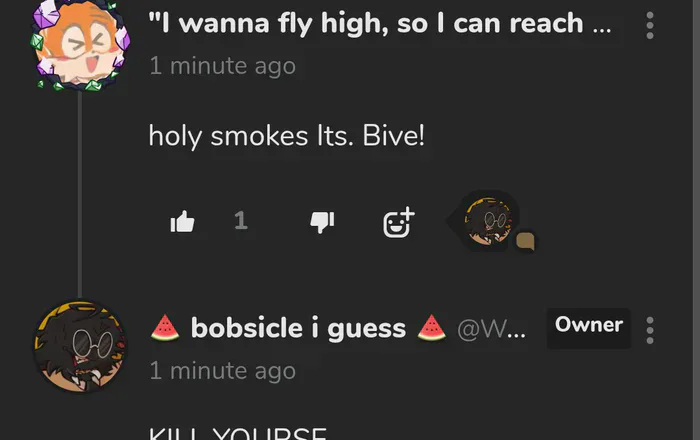The width and height of the screenshot is (700, 440).
Task: Click the left watermelon emoji in bobsicle's name
Action: click(x=165, y=328)
